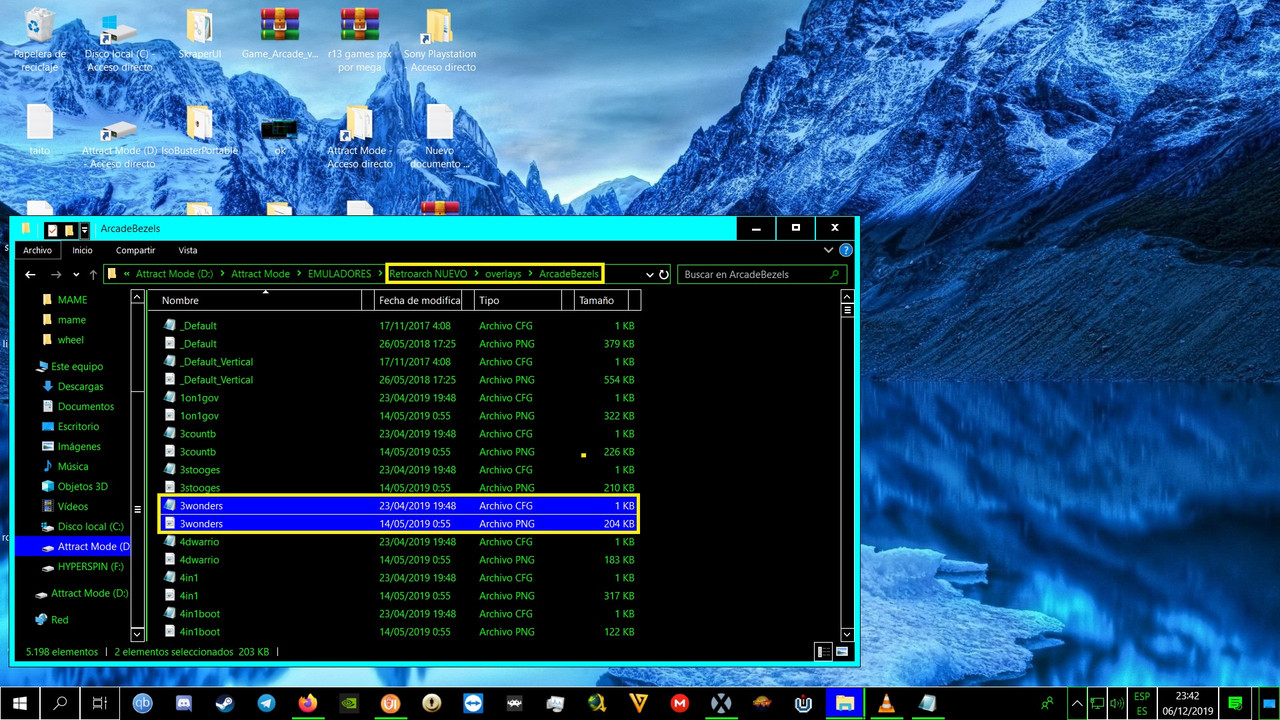Viewport: 1280px width, 720px height.
Task: Open Task View on taskbar
Action: pyautogui.click(x=99, y=704)
